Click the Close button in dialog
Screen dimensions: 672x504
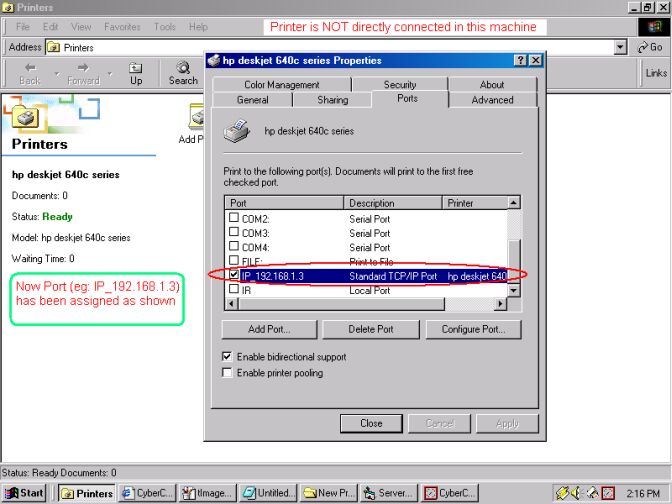pyautogui.click(x=371, y=423)
